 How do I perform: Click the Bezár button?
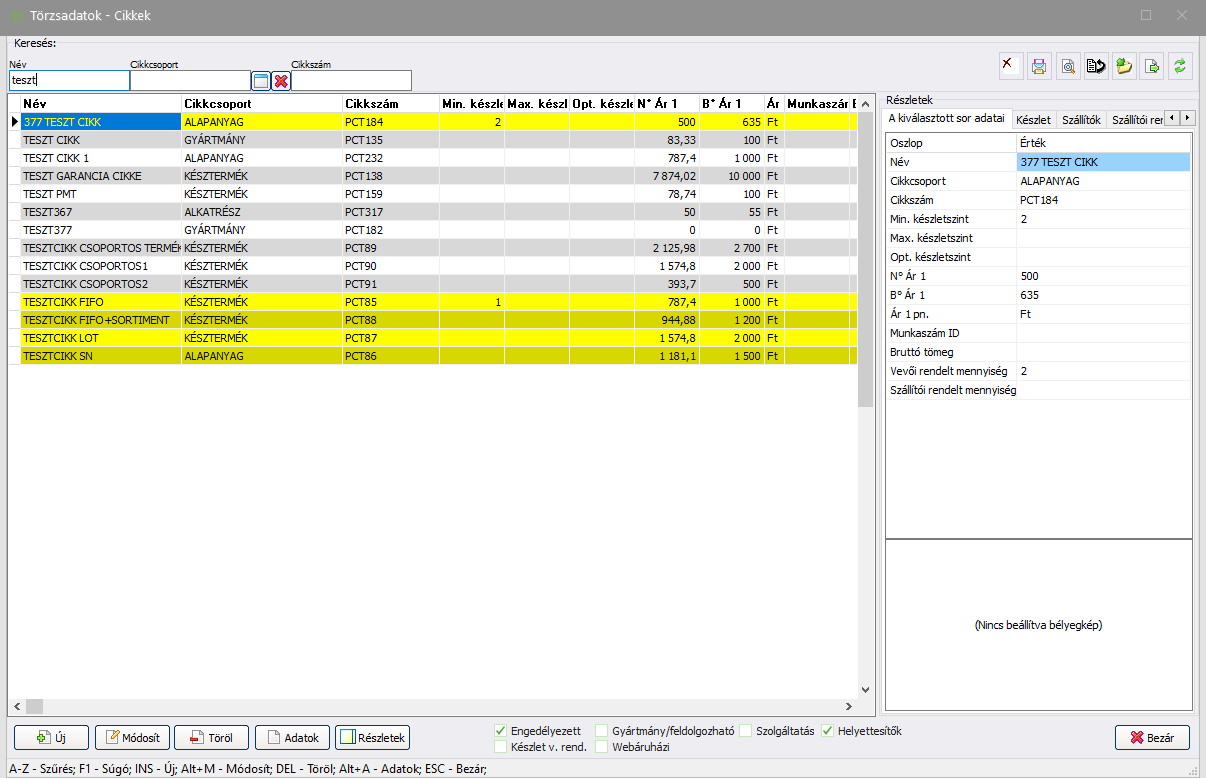click(1152, 738)
